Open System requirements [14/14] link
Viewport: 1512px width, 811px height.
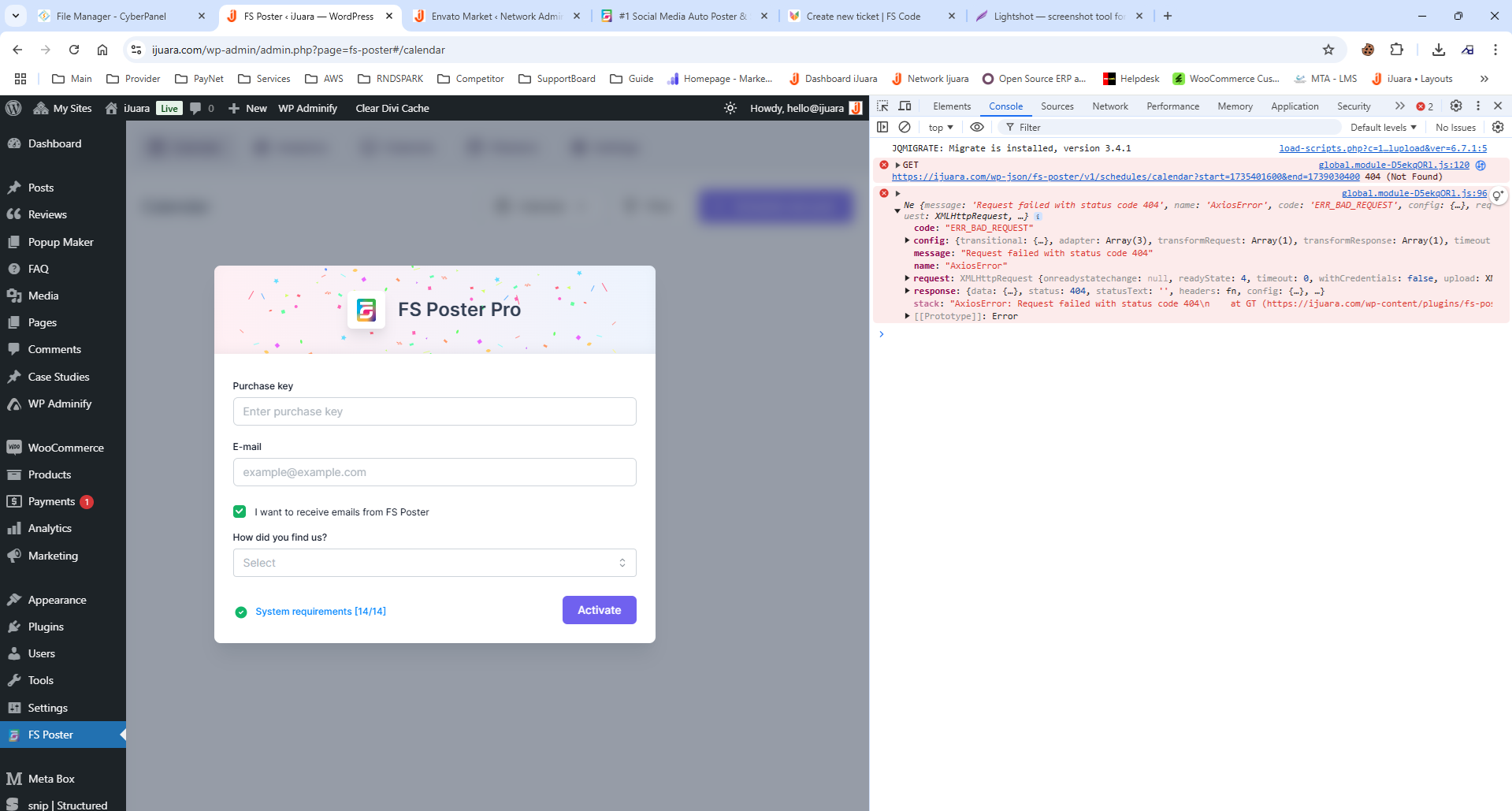pyautogui.click(x=321, y=612)
